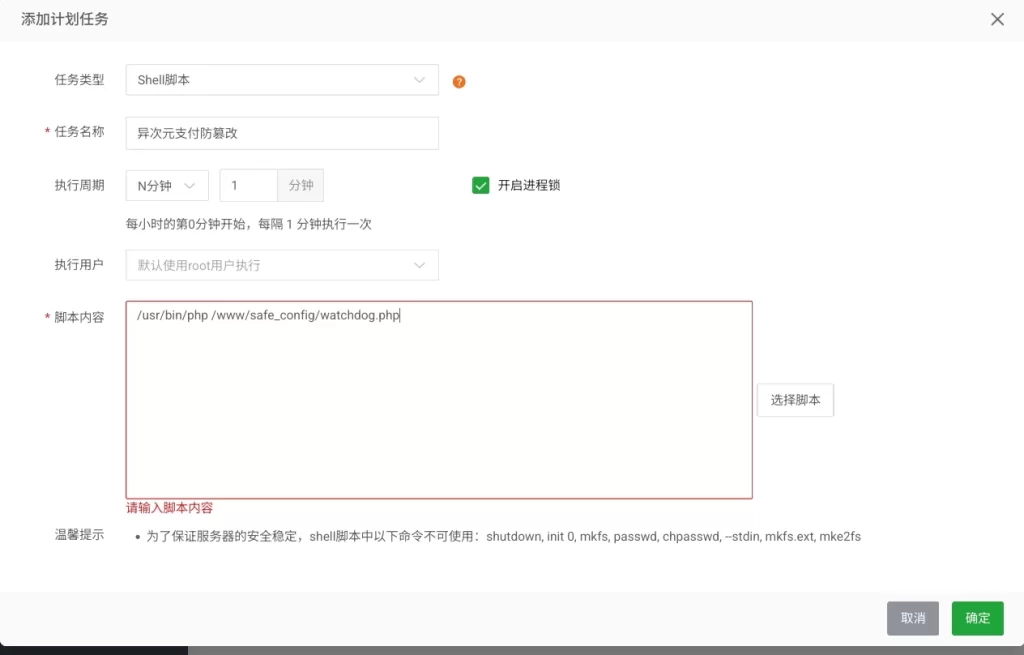Click the 温馨提示 label
Screen dimensions: 1024x655
[x=79, y=535]
